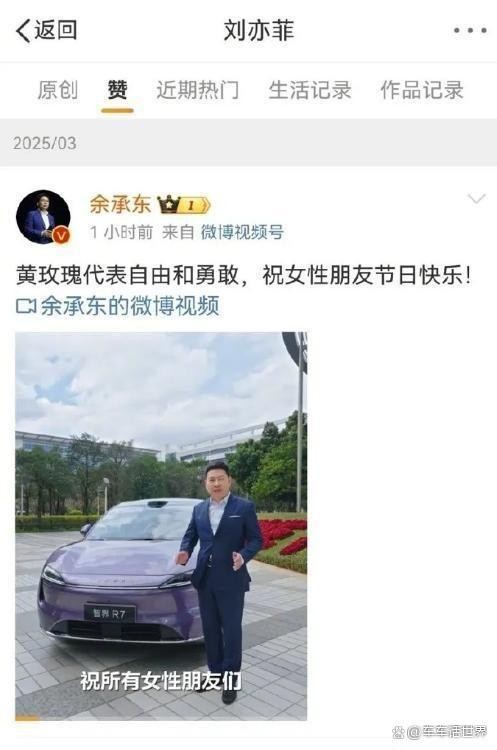The width and height of the screenshot is (497, 750).
Task: Switch to the 原创 tab
Action: pyautogui.click(x=57, y=90)
